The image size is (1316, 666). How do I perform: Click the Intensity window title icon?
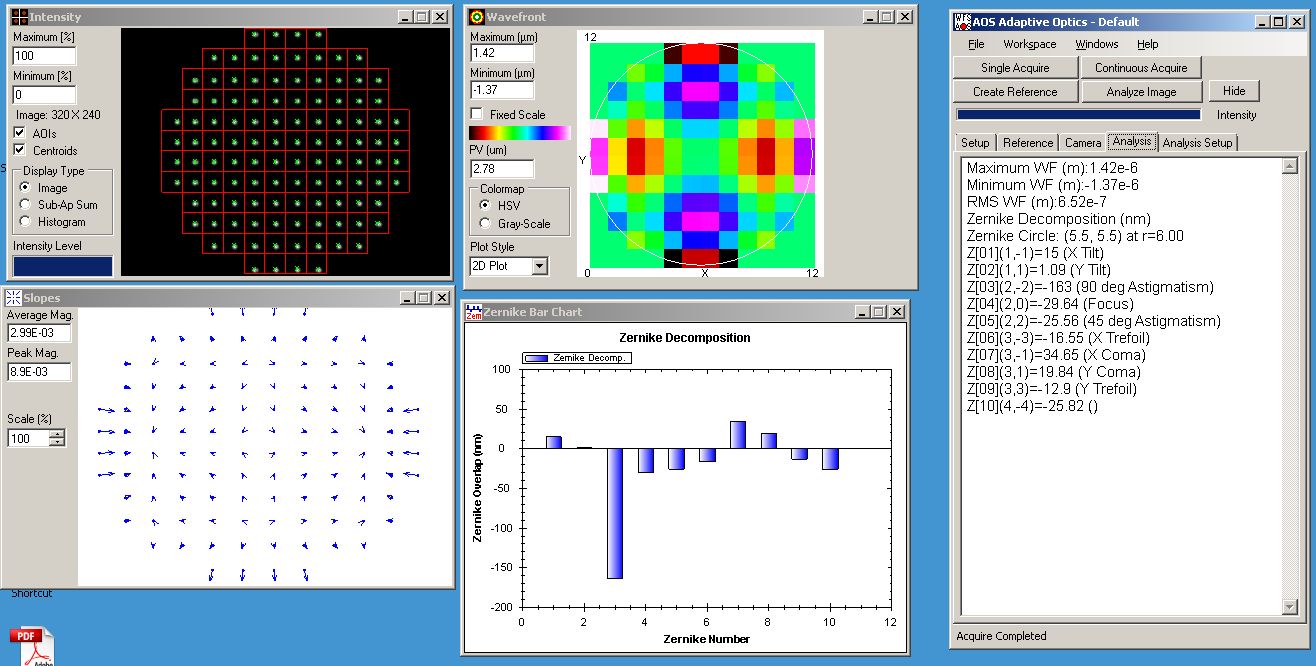[x=19, y=17]
